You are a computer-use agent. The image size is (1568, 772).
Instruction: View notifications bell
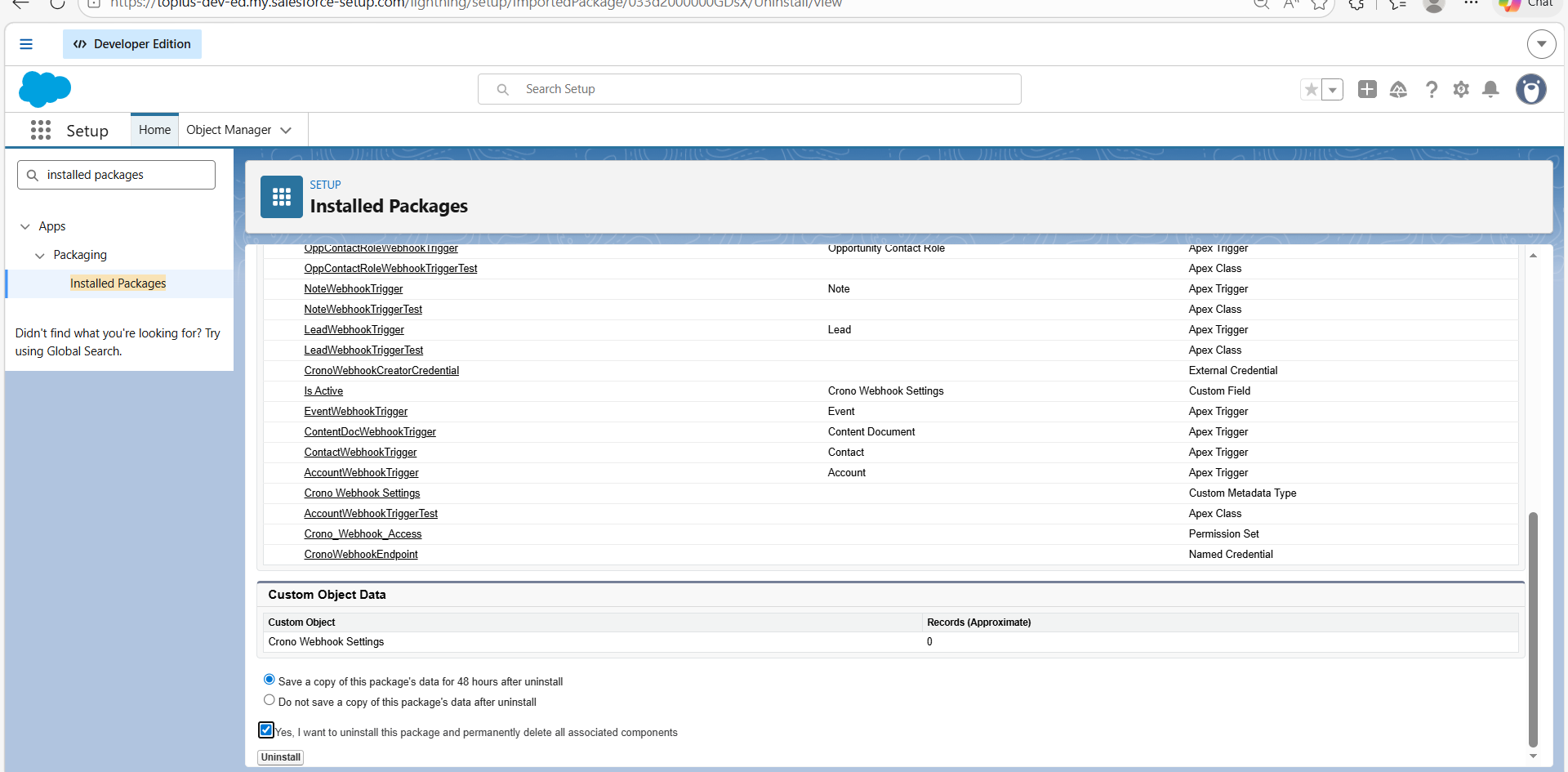[1490, 89]
